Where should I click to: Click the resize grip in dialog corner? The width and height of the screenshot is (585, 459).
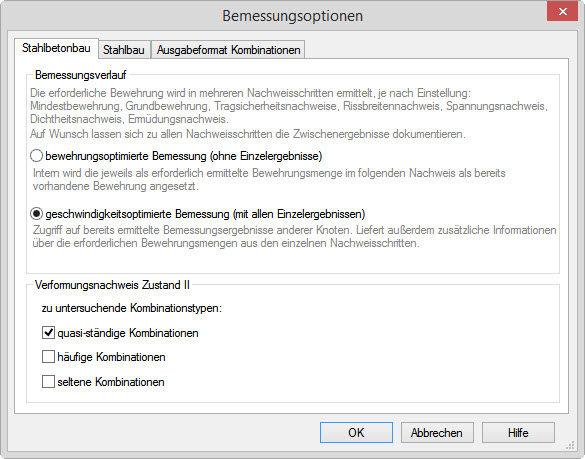(x=570, y=446)
